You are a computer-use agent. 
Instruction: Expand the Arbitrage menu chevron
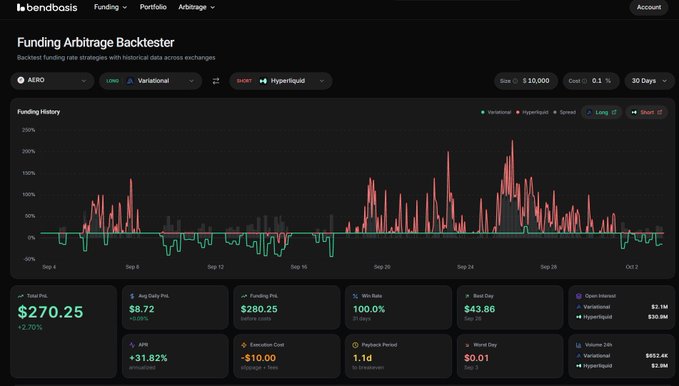(213, 7)
